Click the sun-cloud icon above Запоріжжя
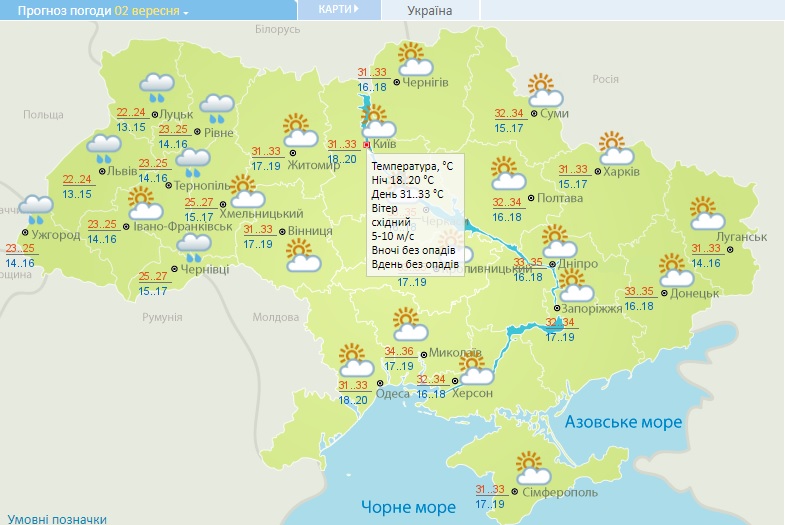This screenshot has height=525, width=785. (x=576, y=285)
